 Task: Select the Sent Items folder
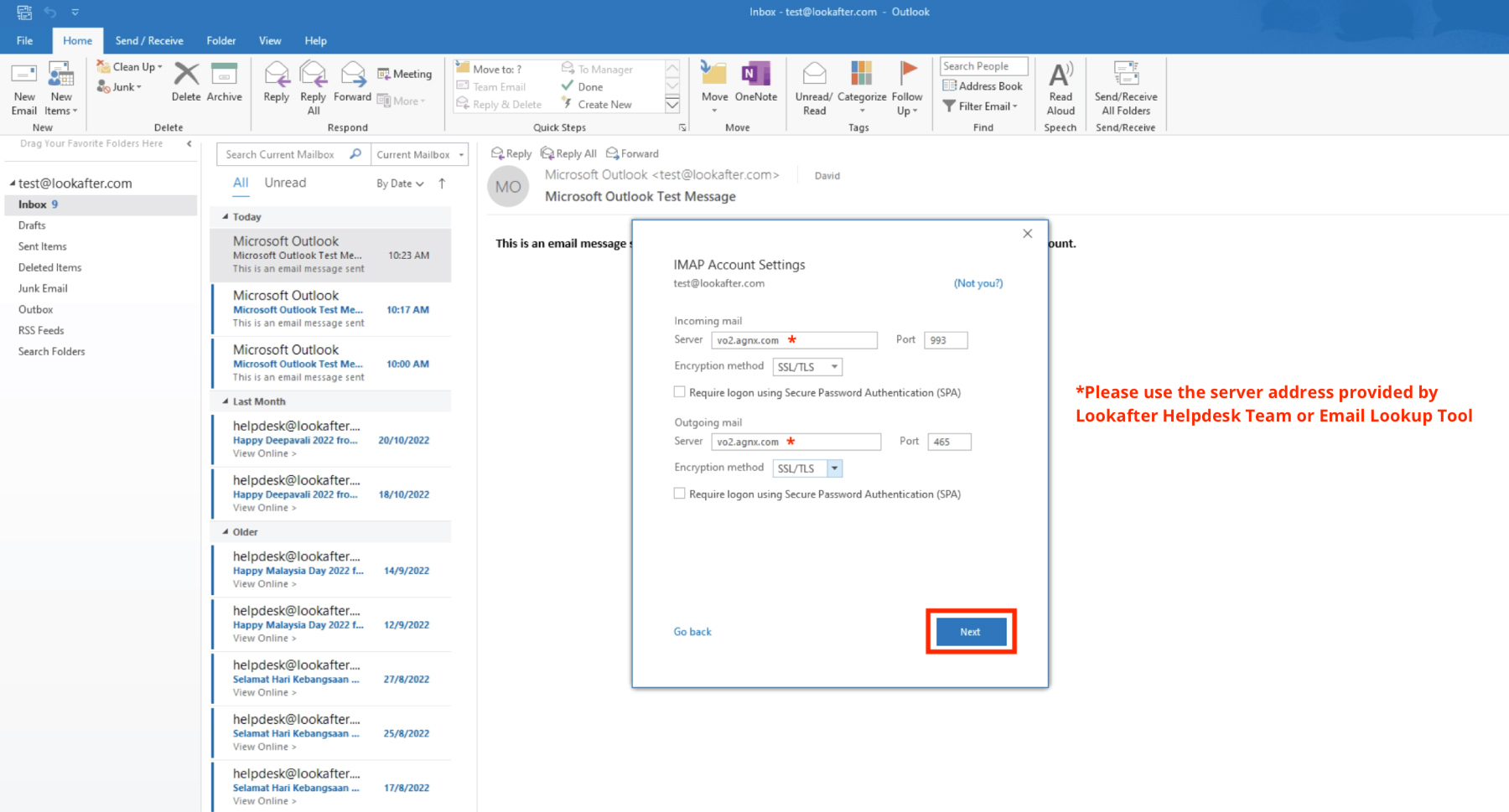tap(43, 246)
